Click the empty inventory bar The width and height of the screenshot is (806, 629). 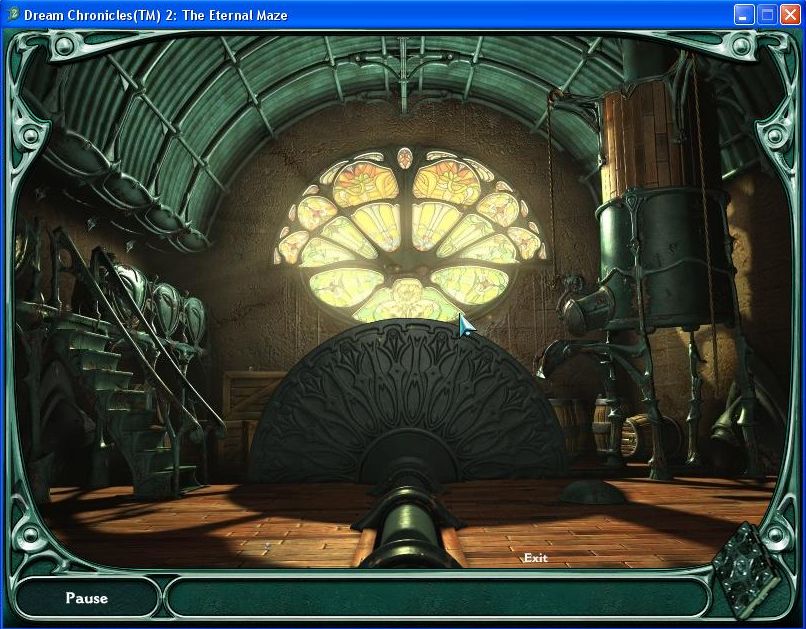(438, 598)
